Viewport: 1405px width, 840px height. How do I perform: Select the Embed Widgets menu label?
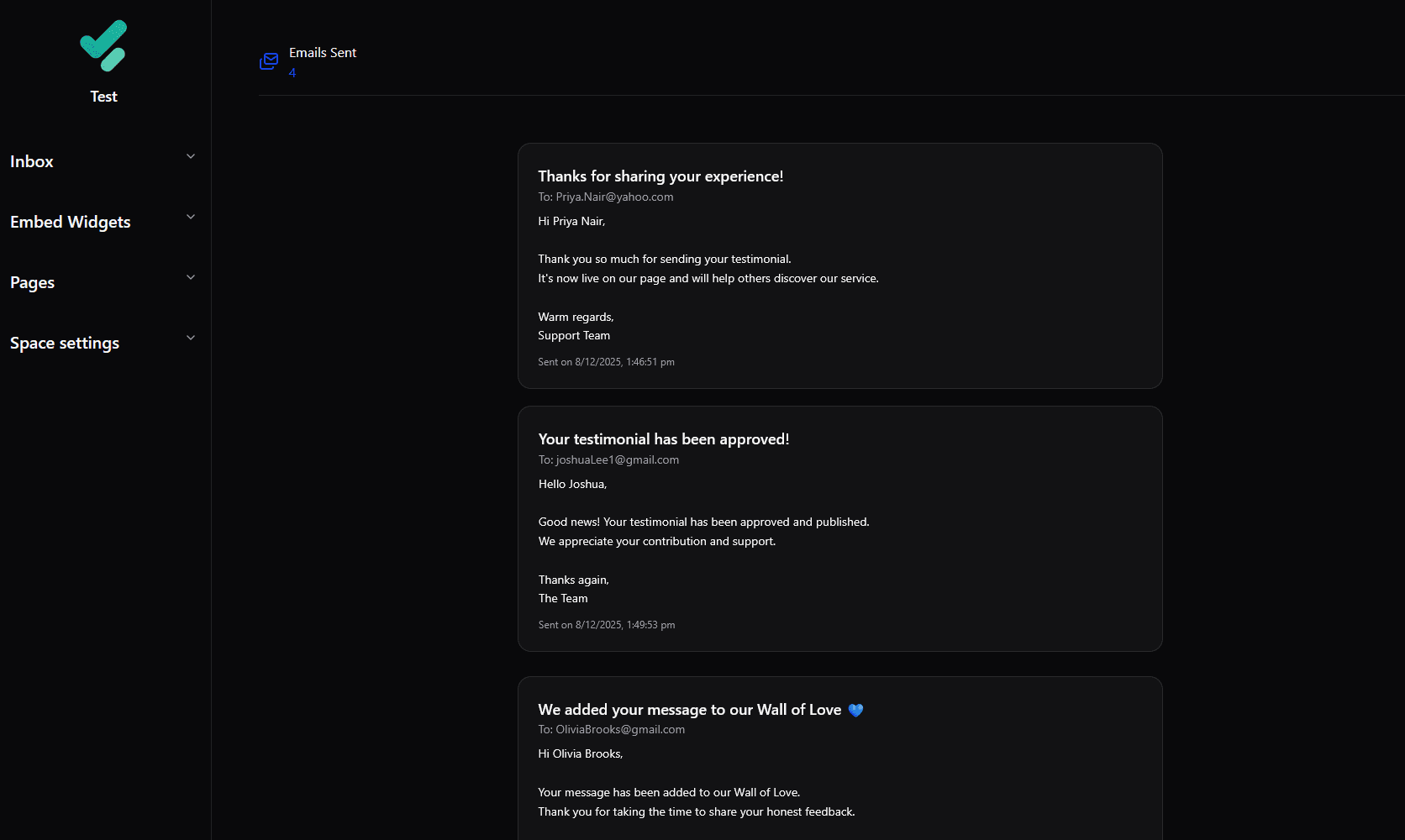tap(71, 222)
